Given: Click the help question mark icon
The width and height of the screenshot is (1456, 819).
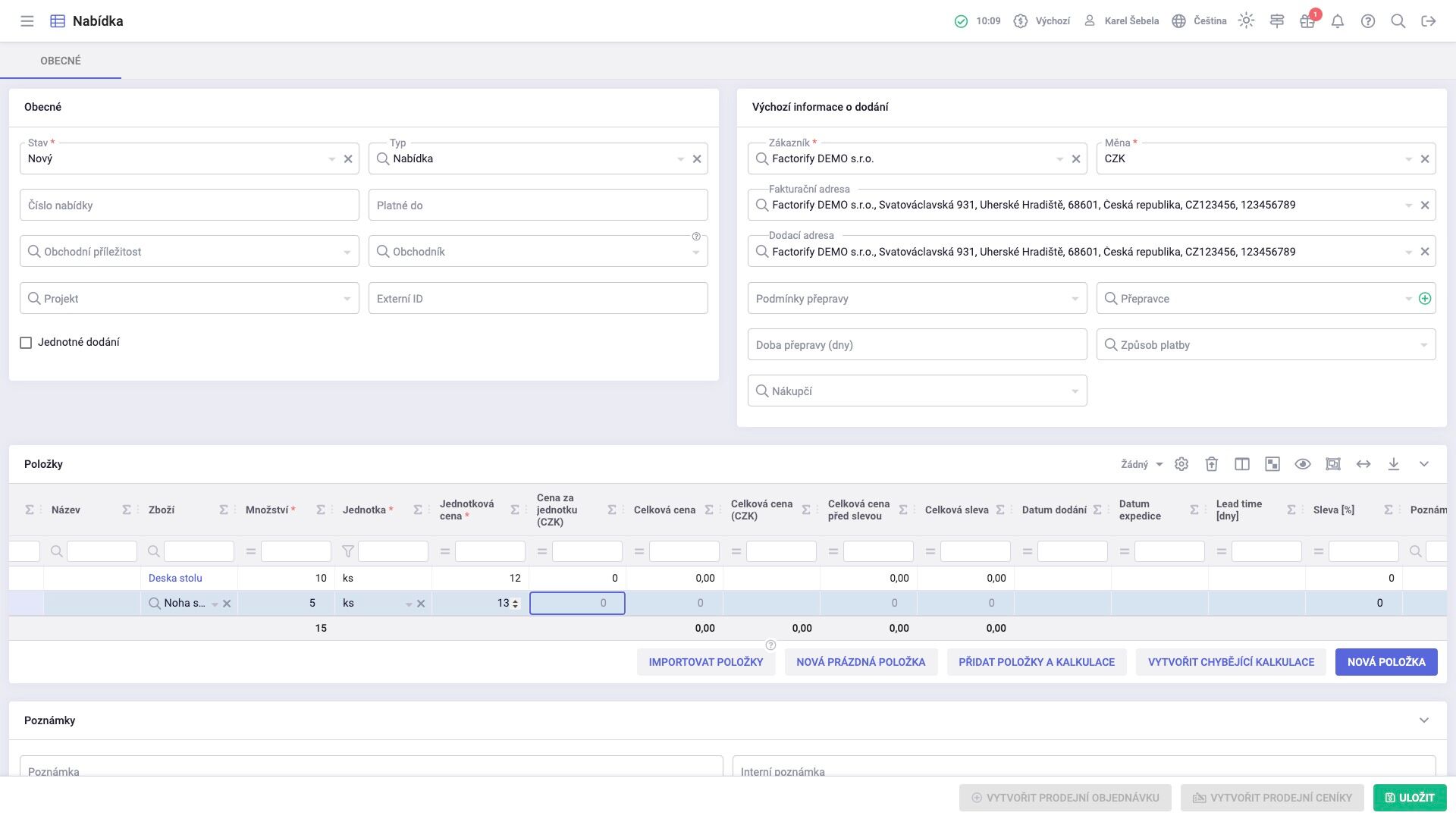Looking at the screenshot, I should pyautogui.click(x=1368, y=21).
